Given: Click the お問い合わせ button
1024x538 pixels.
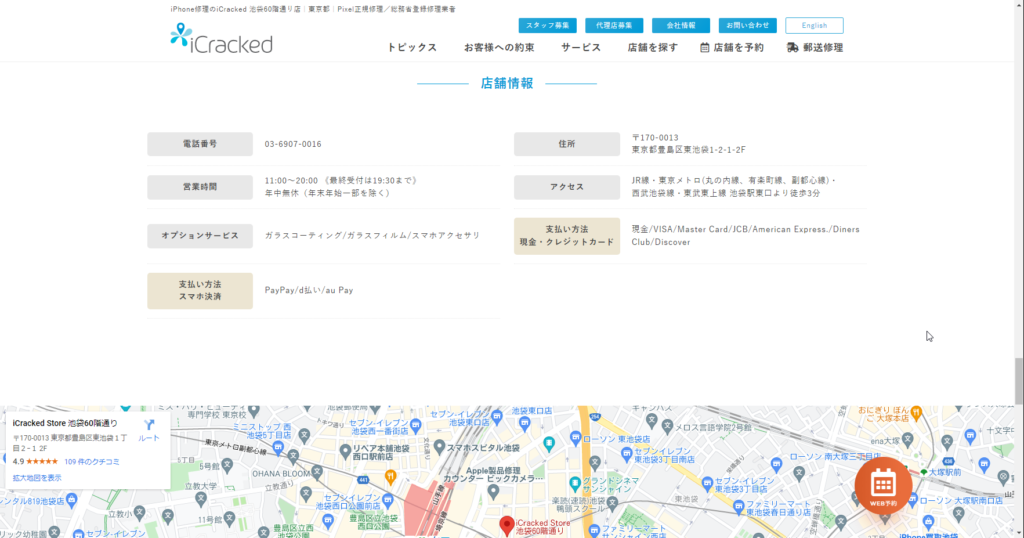Looking at the screenshot, I should [748, 25].
